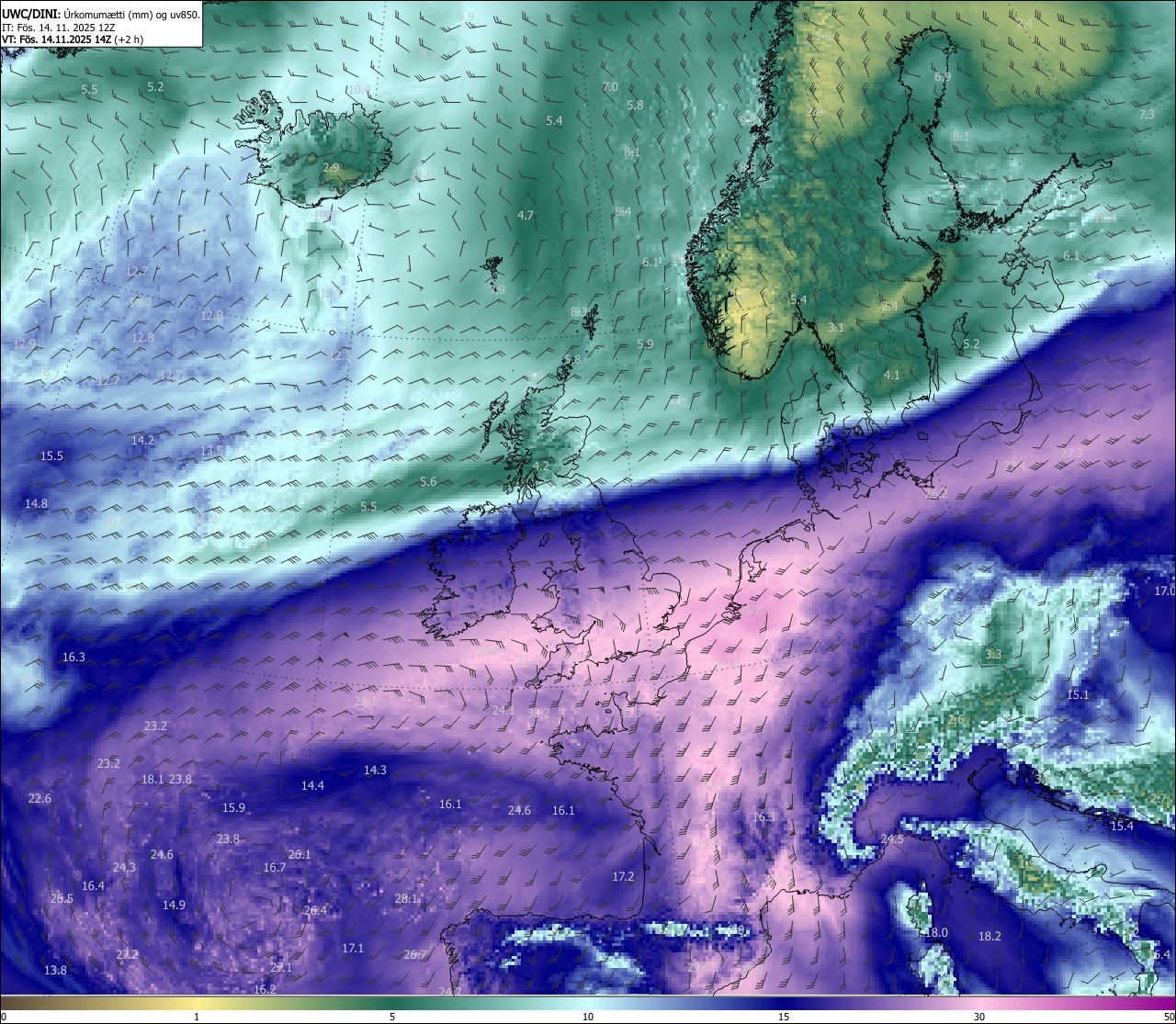Click the 27.1 value on the map
Screen dimensions: 1176x1024
click(x=281, y=968)
